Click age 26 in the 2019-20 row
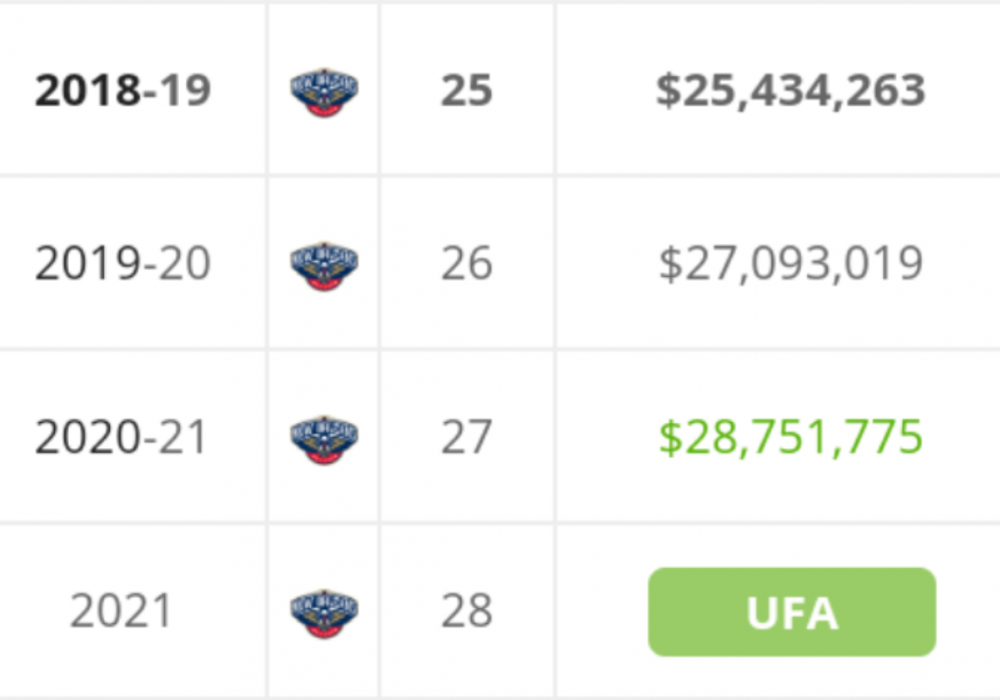Screen dimensions: 1000x700 click(x=466, y=264)
